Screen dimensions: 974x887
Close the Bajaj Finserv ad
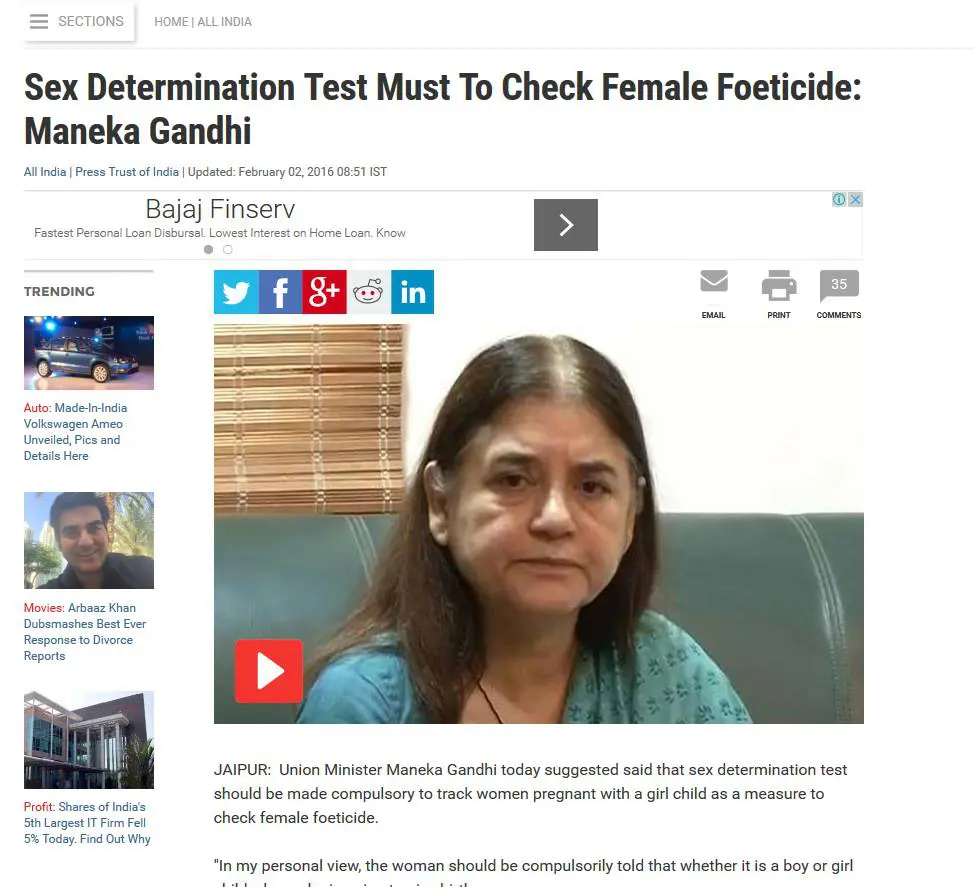point(855,199)
